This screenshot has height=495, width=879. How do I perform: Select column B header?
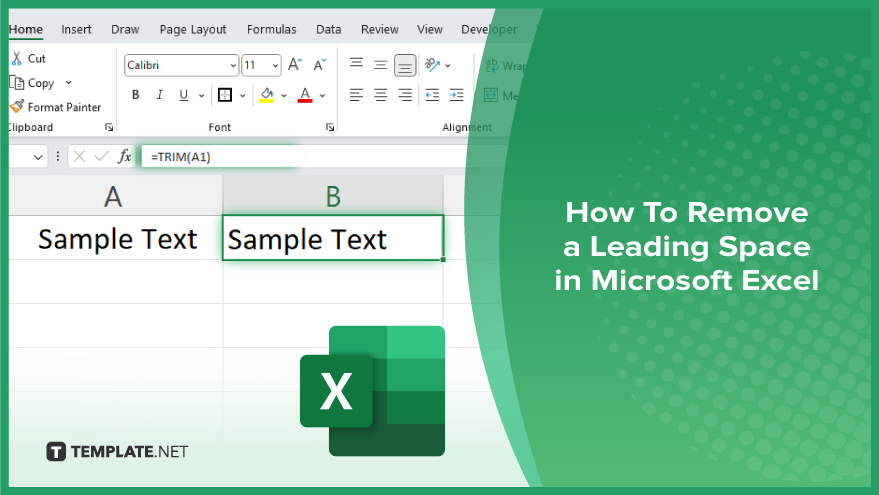(x=333, y=196)
